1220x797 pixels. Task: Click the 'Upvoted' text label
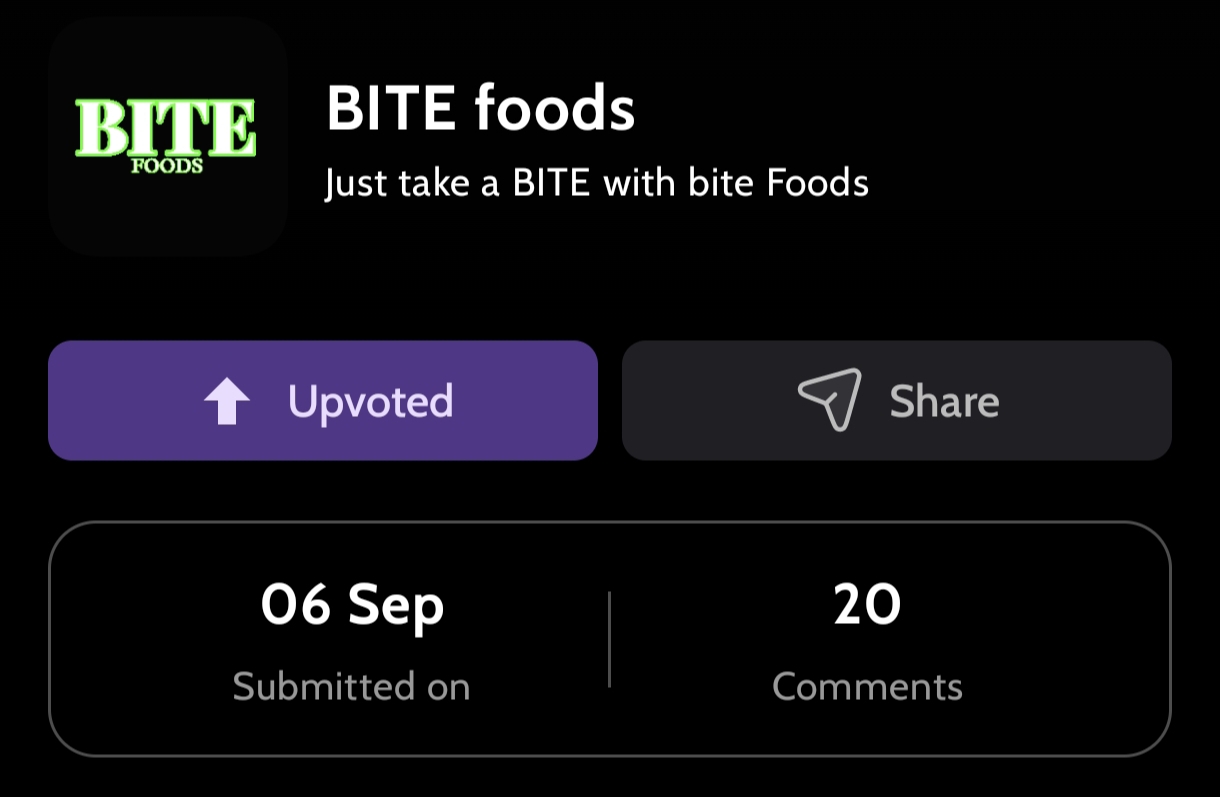pyautogui.click(x=370, y=401)
